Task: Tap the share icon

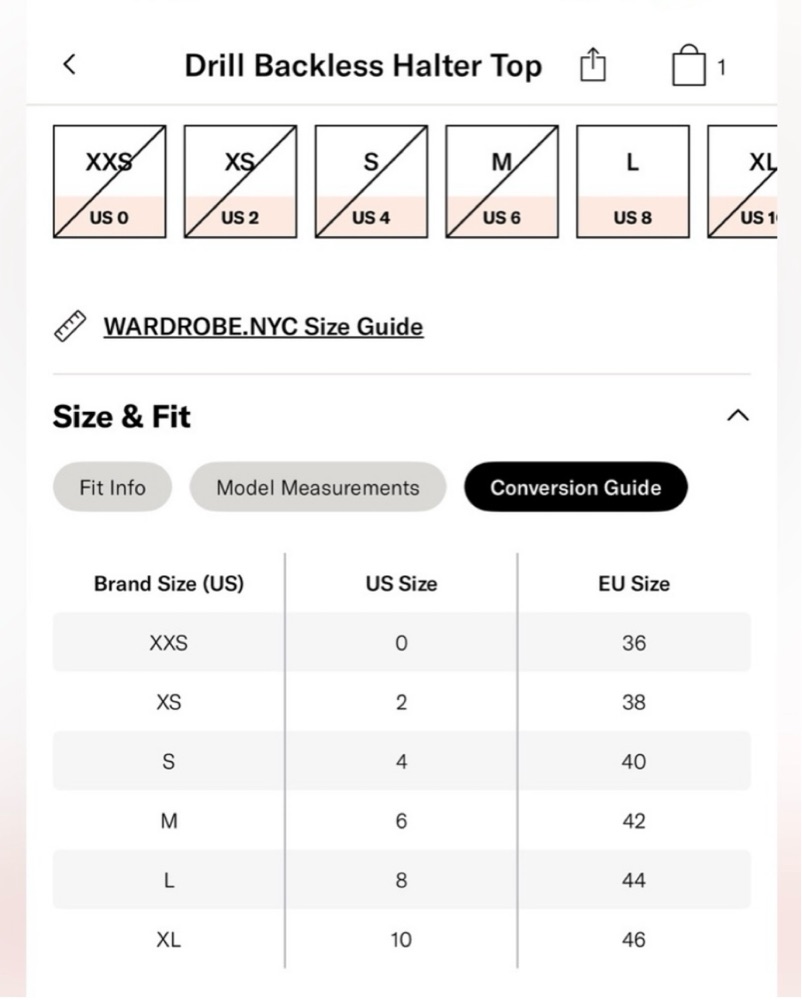Action: point(592,65)
